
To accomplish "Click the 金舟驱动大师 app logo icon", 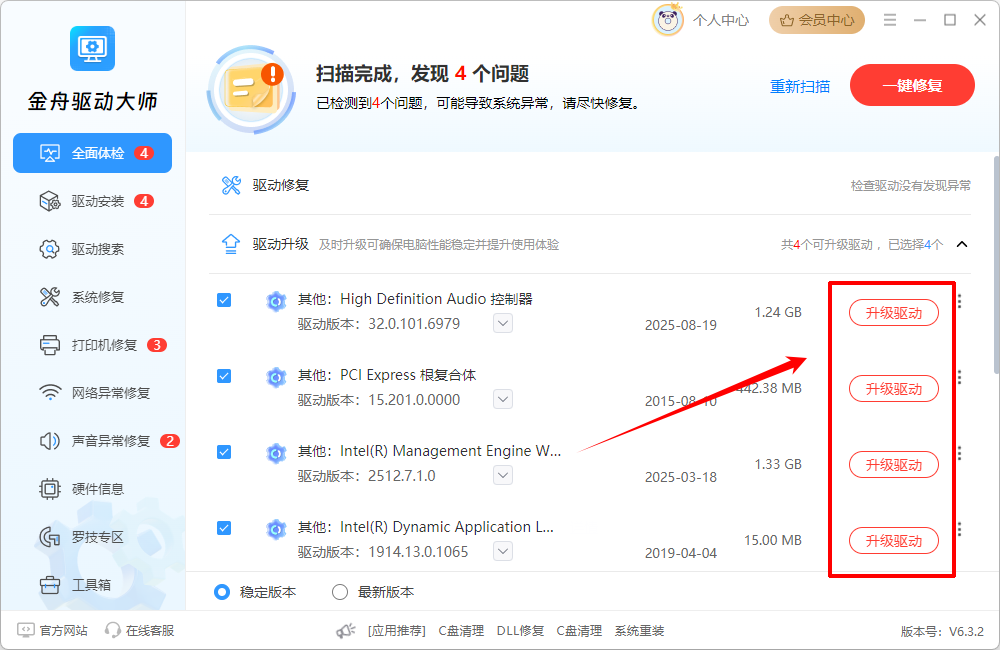I will click(92, 48).
